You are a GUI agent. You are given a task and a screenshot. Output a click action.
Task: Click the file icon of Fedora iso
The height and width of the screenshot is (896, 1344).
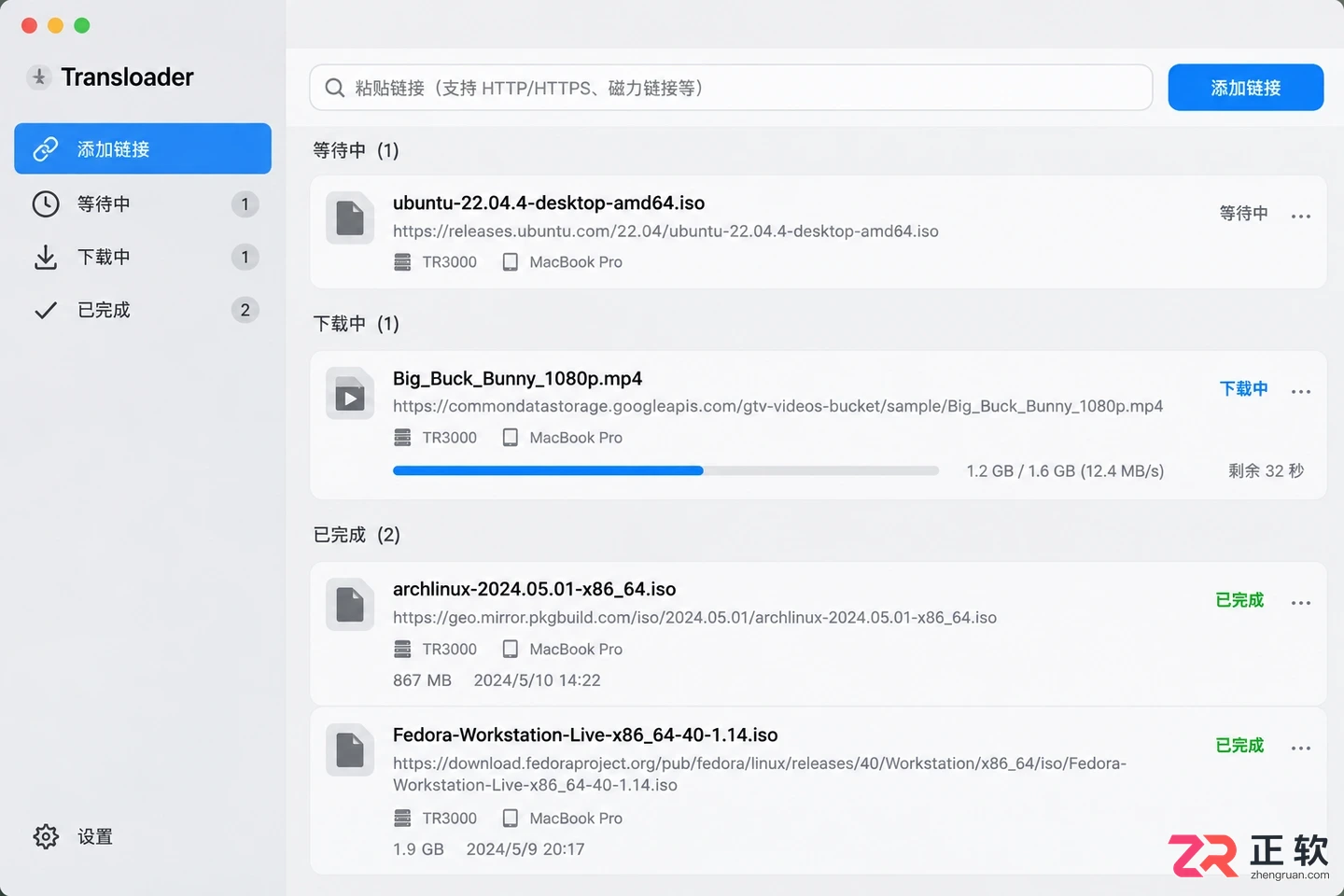click(x=350, y=750)
